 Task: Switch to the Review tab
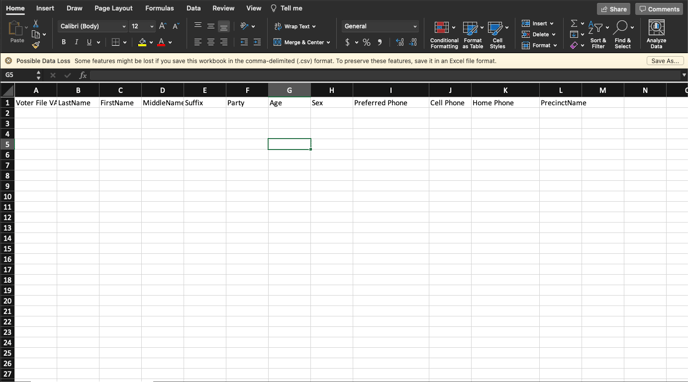tap(223, 8)
